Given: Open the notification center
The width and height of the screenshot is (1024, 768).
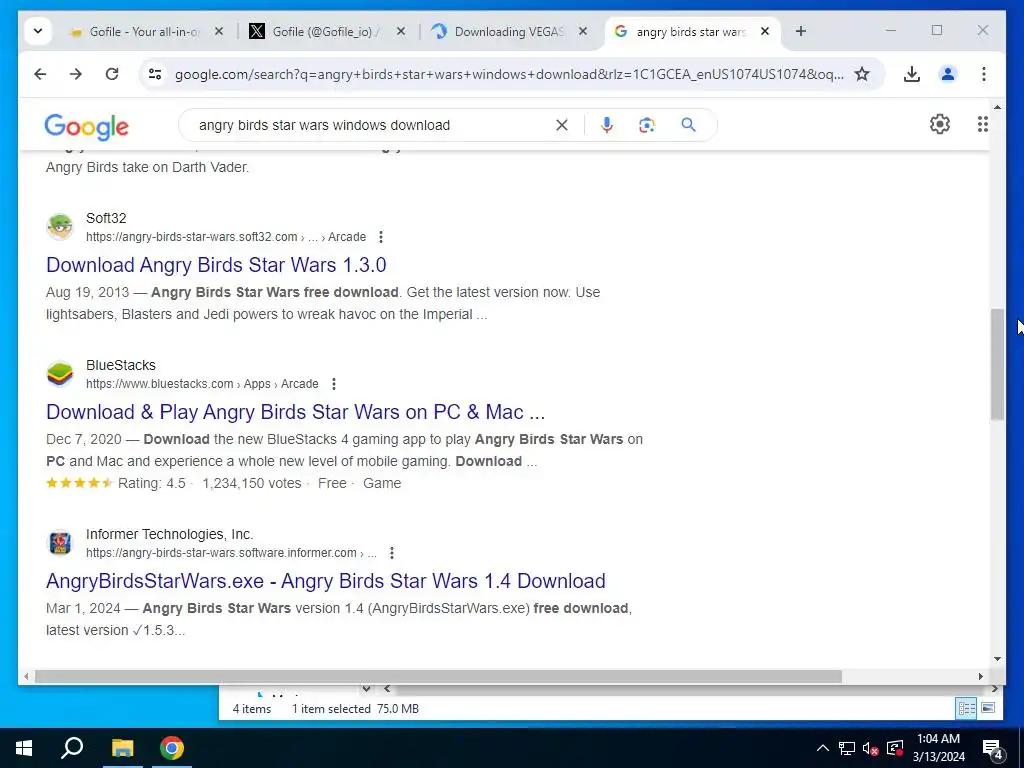Looking at the screenshot, I should (x=993, y=748).
